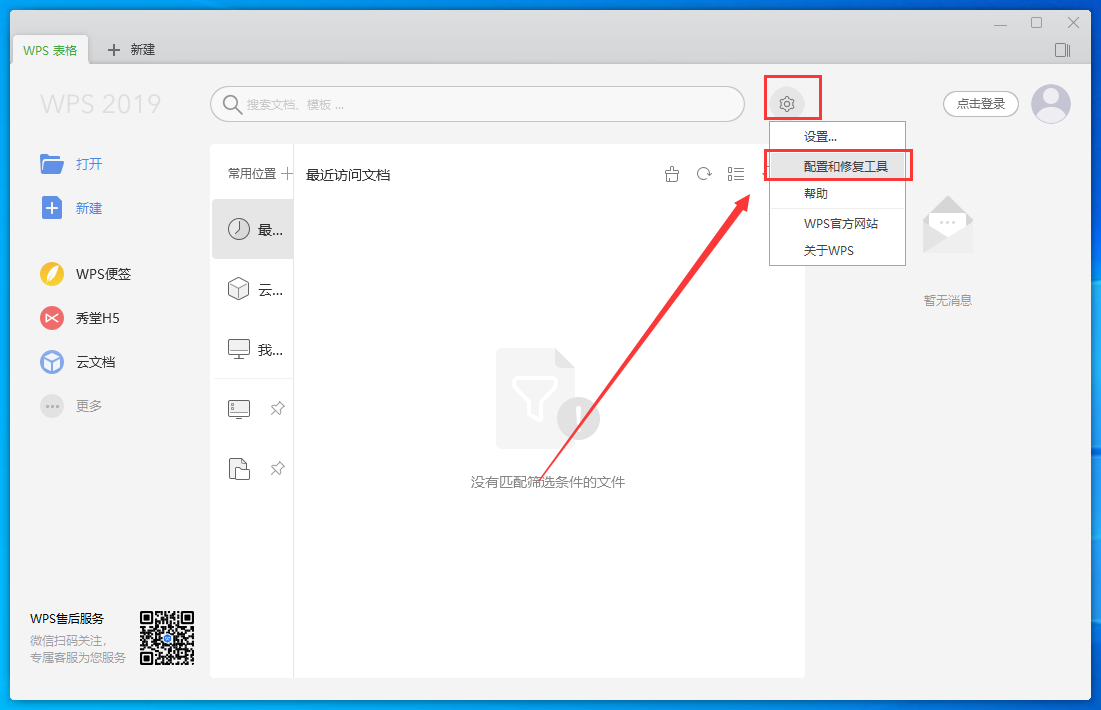1101x710 pixels.
Task: Expand 更多 apps in sidebar
Action: (71, 406)
